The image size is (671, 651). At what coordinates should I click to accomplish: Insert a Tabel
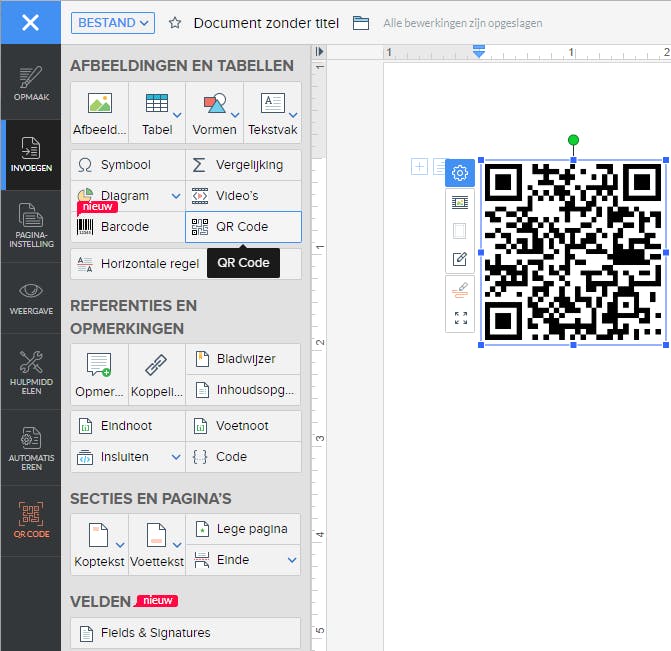(157, 113)
